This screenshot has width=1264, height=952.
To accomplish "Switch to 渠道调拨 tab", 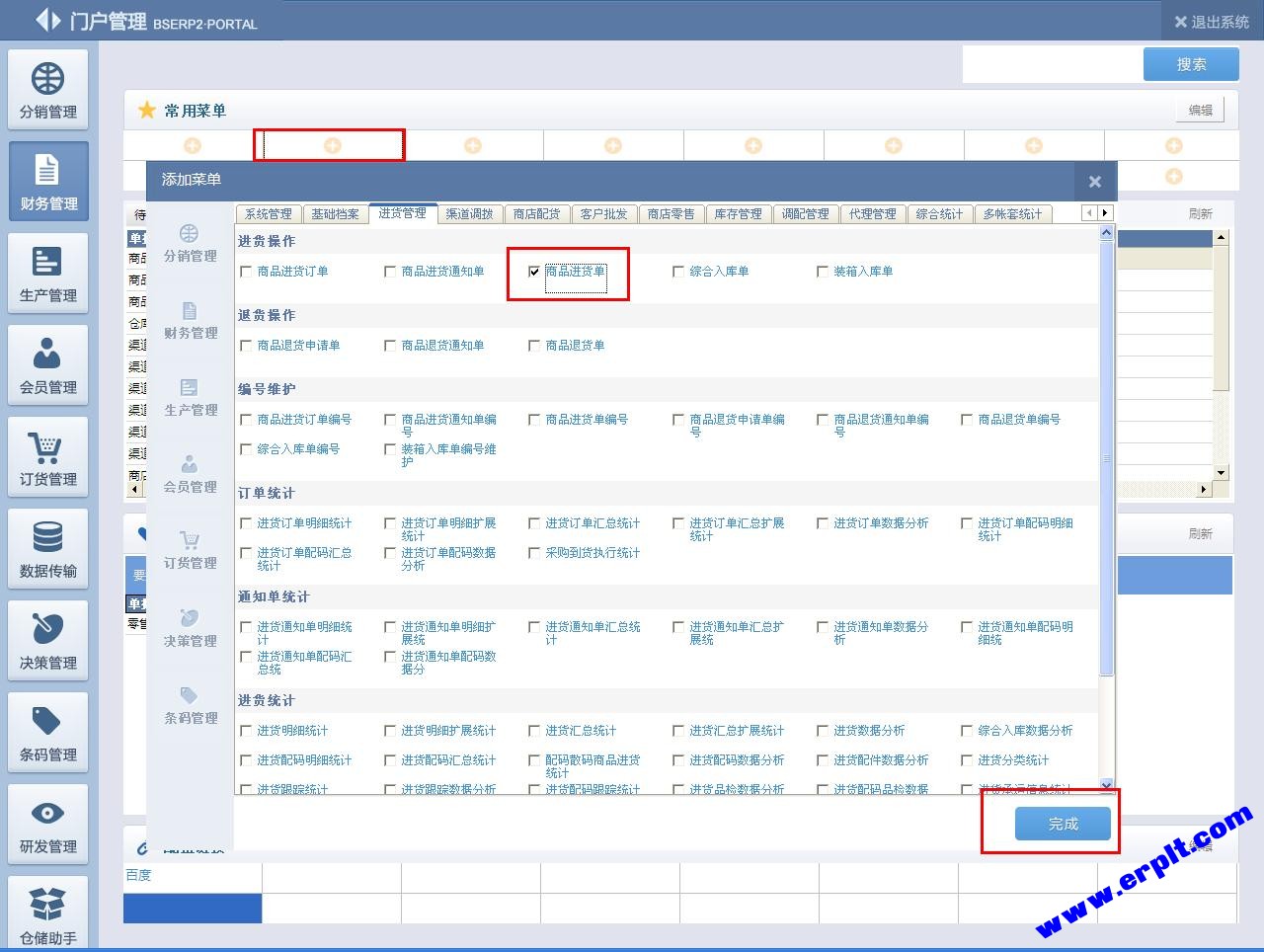I will point(469,214).
